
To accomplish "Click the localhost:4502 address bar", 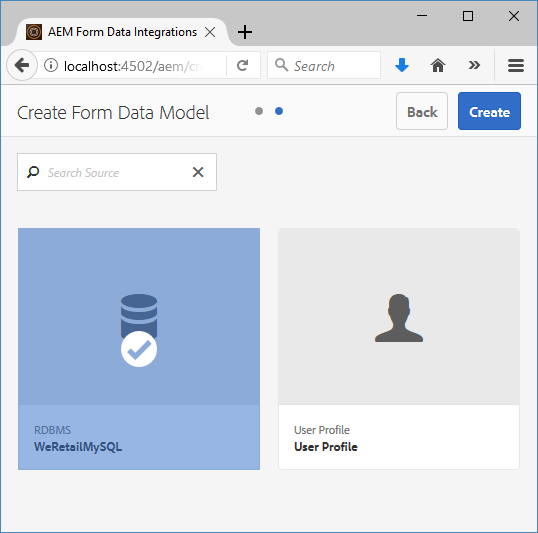I will coord(134,66).
